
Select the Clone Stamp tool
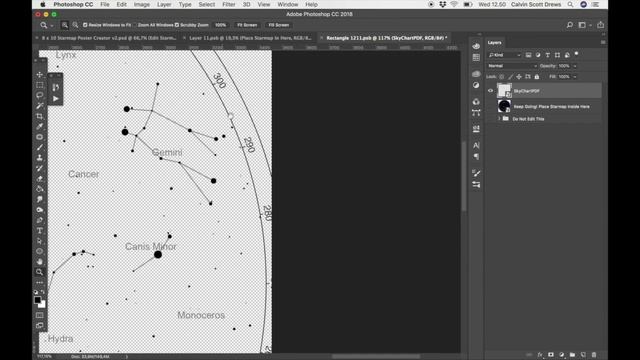40,158
